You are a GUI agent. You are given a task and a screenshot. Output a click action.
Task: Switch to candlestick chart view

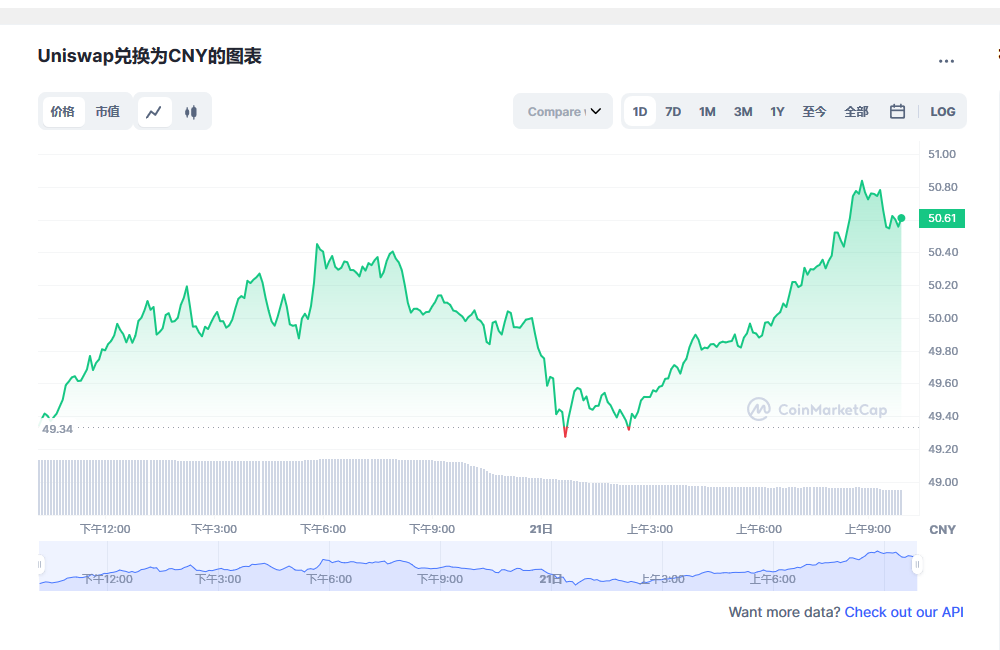tap(191, 112)
